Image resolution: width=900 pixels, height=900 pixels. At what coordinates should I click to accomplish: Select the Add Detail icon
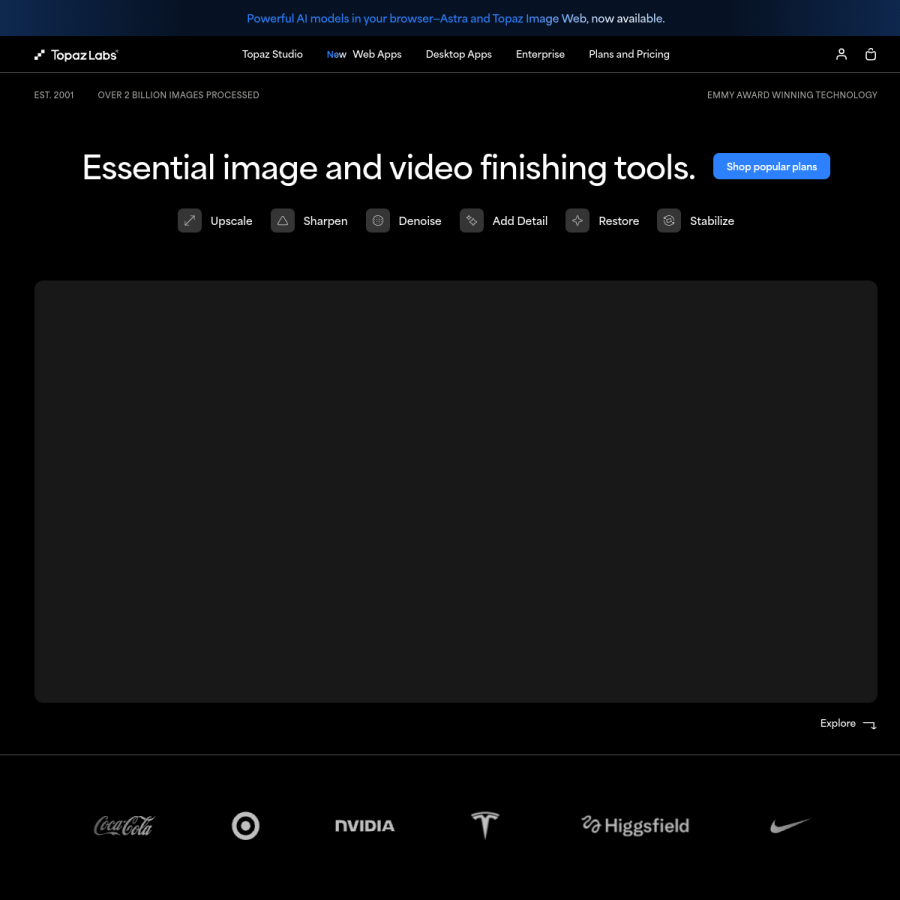click(471, 220)
